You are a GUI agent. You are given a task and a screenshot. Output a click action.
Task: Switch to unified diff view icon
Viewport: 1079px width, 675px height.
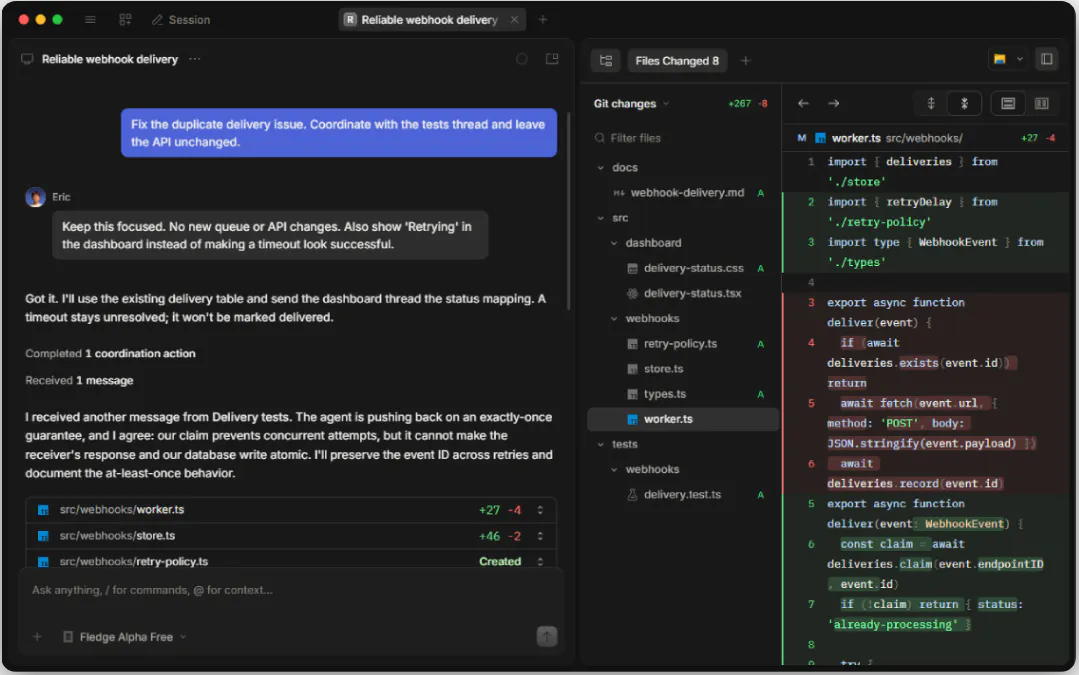pos(1007,103)
